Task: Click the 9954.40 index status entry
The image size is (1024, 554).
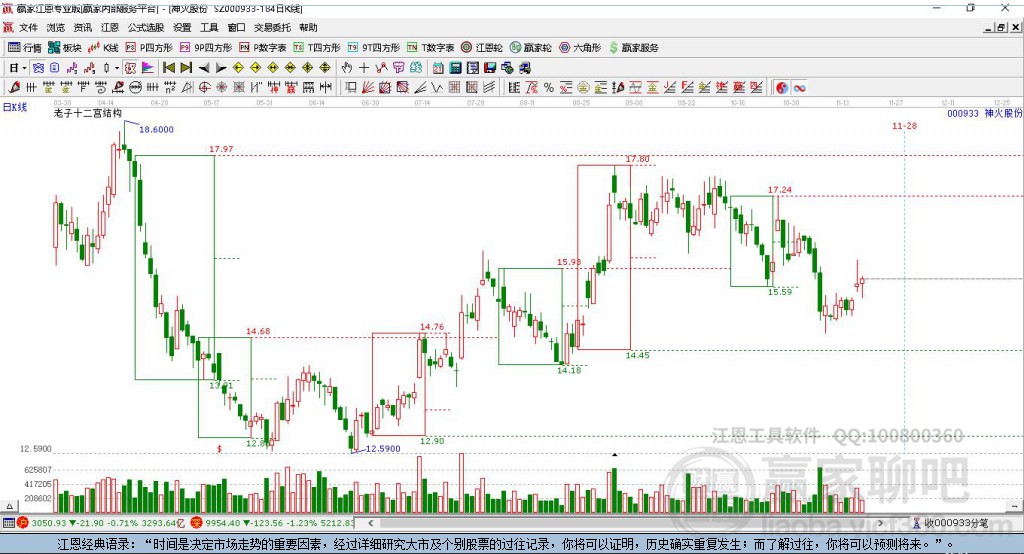Action: (x=273, y=523)
